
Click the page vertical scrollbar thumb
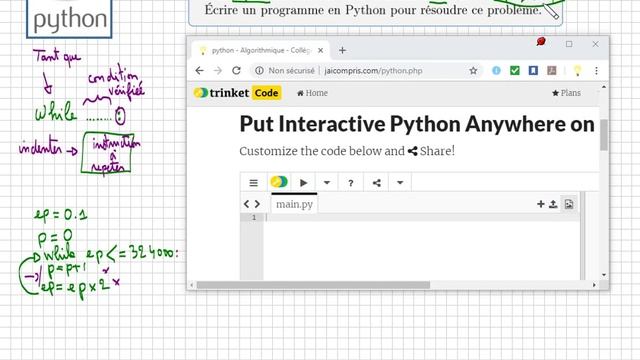[x=604, y=135]
